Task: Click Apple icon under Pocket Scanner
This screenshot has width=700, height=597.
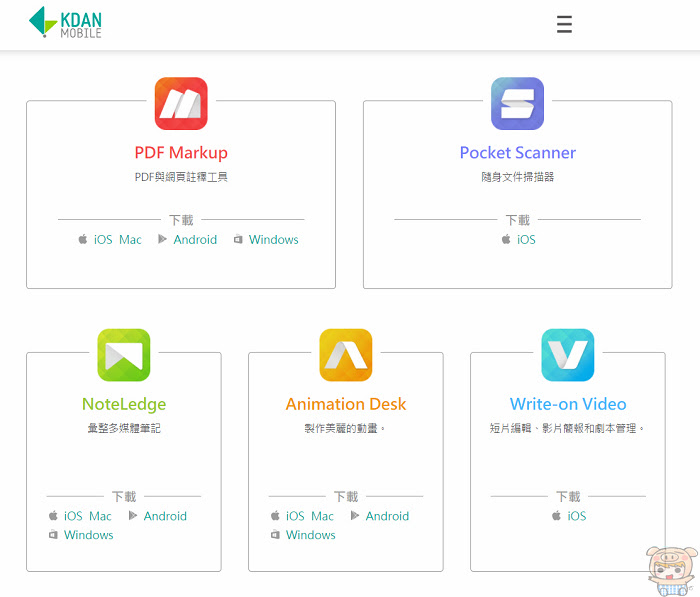Action: pos(506,239)
